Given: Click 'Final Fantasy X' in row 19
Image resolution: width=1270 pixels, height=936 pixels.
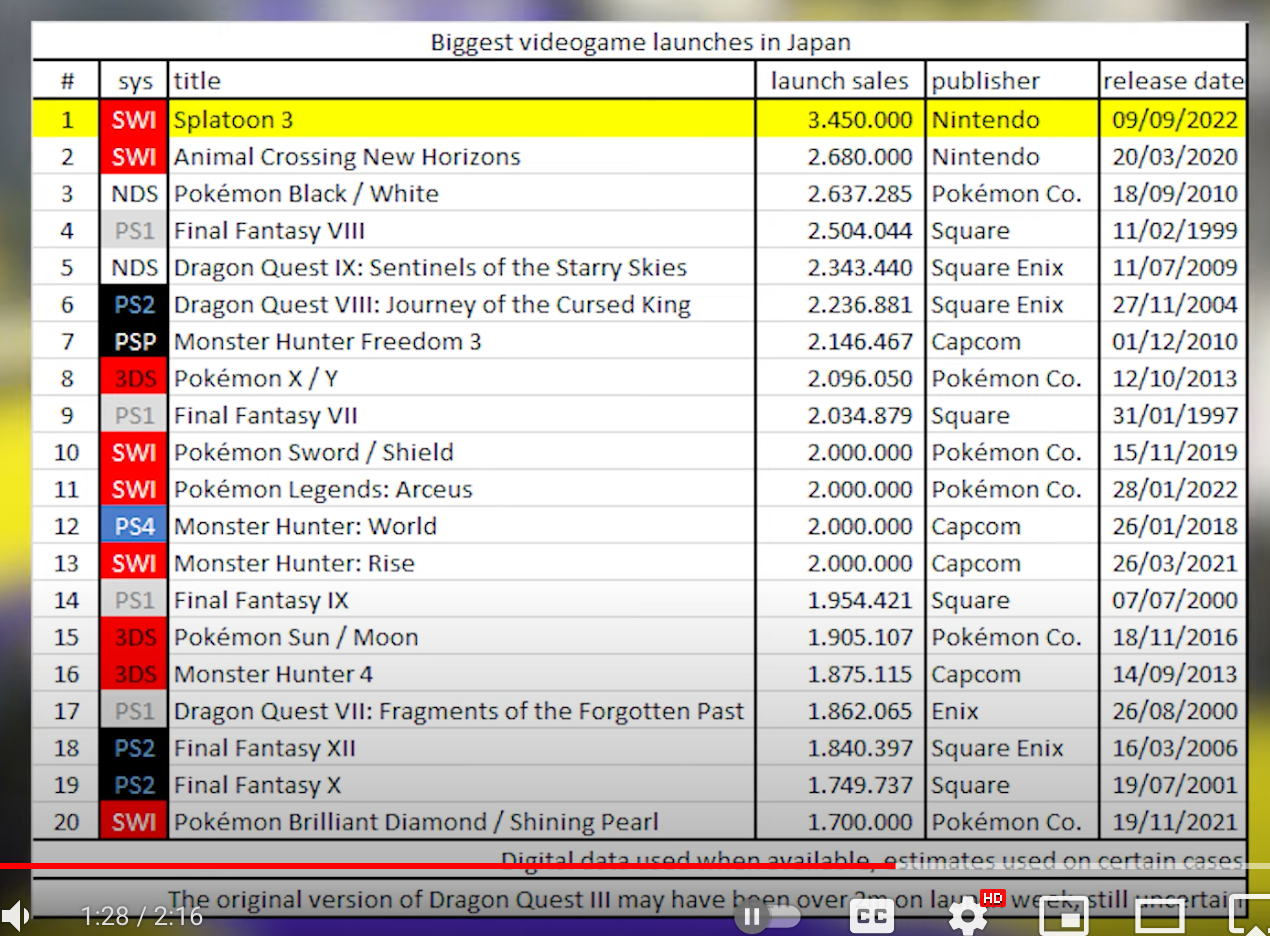Looking at the screenshot, I should tap(257, 786).
